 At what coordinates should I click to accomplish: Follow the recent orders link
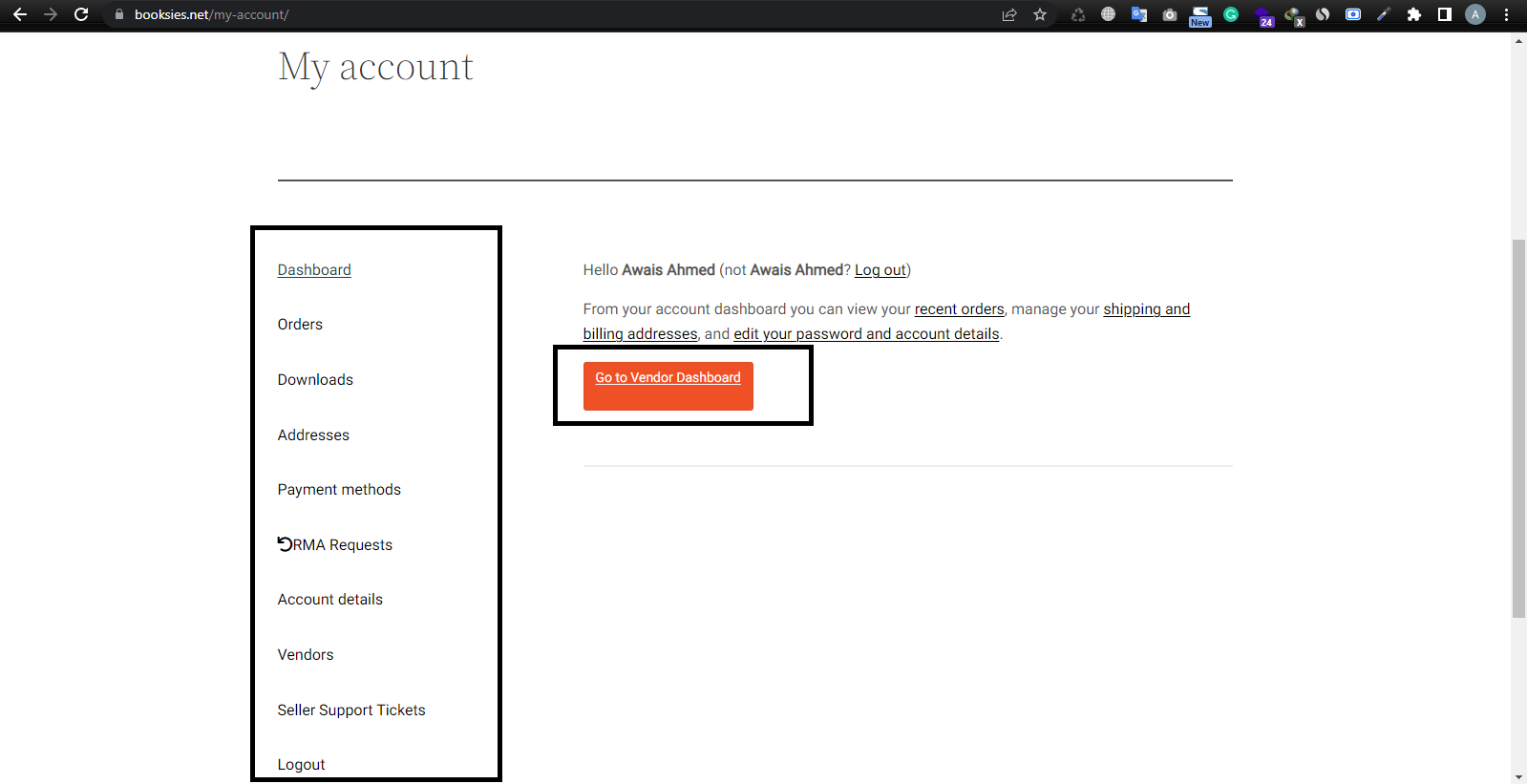[960, 309]
